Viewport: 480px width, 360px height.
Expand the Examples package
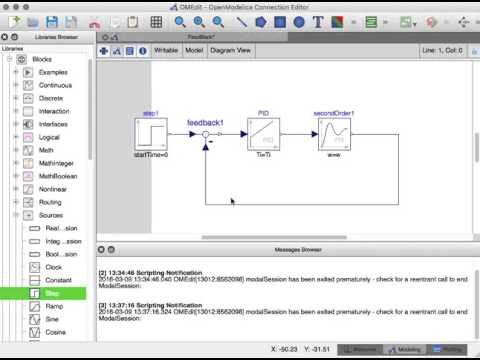(16, 72)
